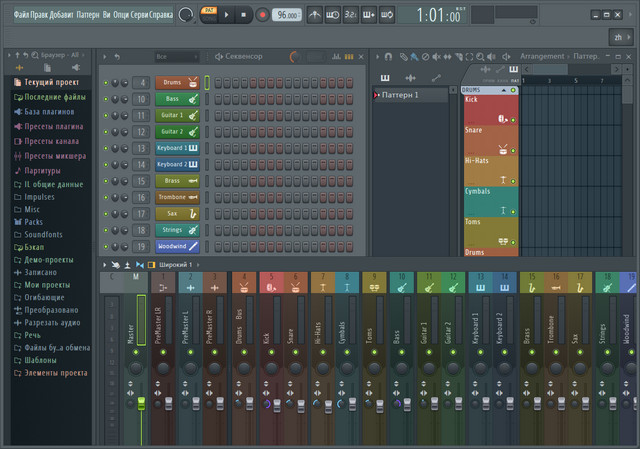The height and width of the screenshot is (449, 640).
Task: Choose the paint brush tool in playlist
Action: coord(414,56)
